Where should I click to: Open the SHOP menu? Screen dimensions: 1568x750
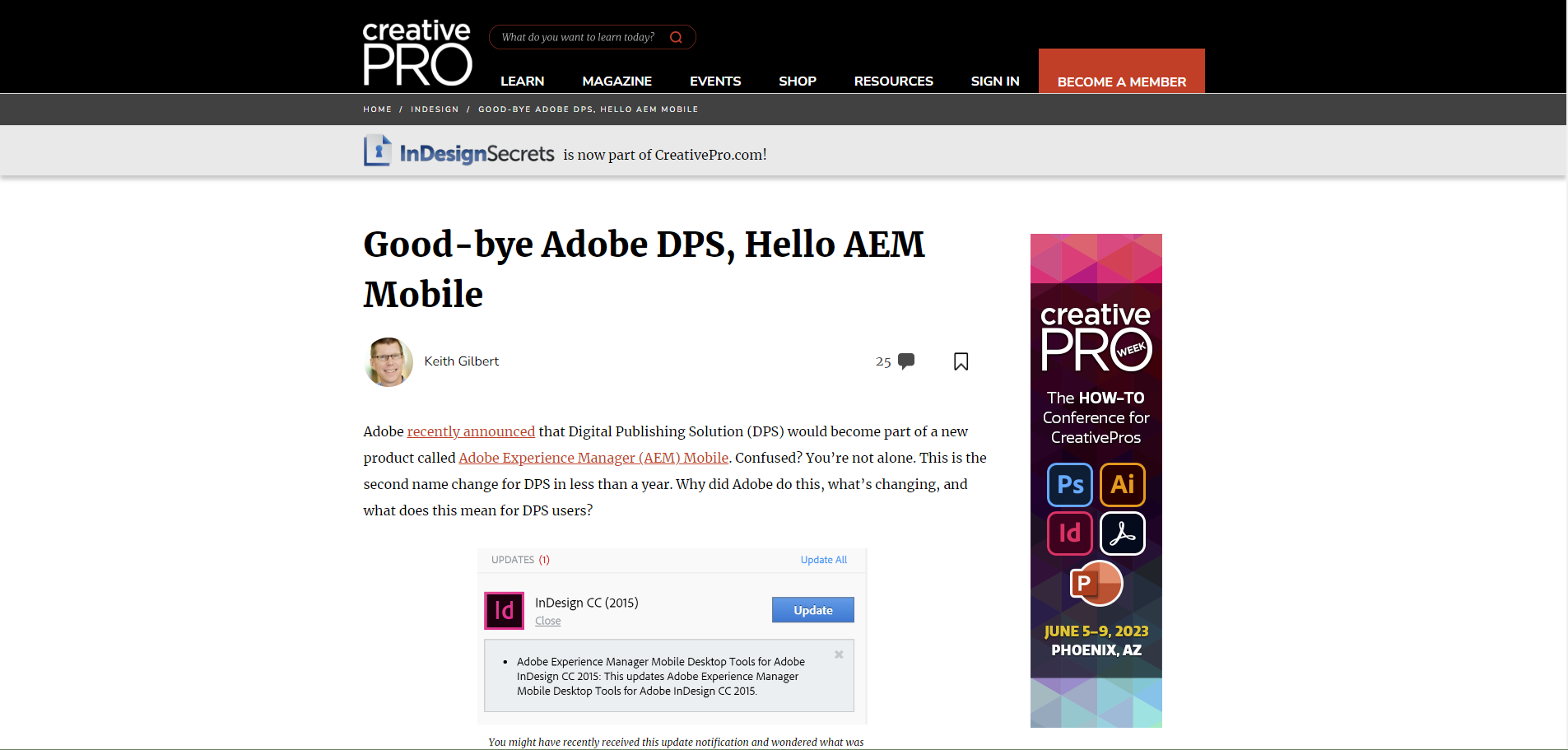798,81
